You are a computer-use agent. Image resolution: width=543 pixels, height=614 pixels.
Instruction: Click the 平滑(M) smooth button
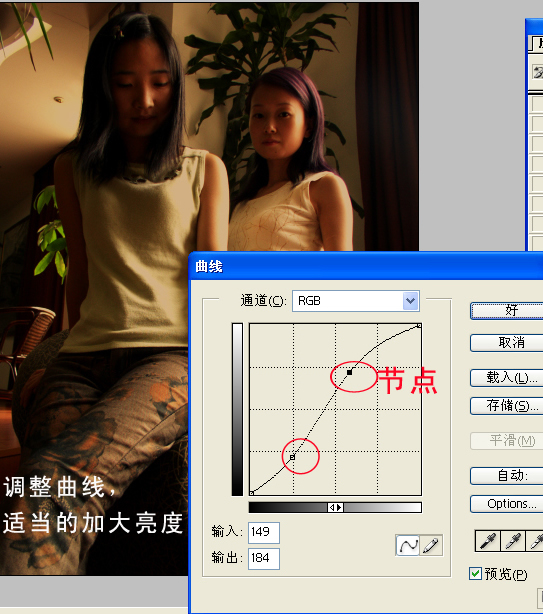(507, 441)
